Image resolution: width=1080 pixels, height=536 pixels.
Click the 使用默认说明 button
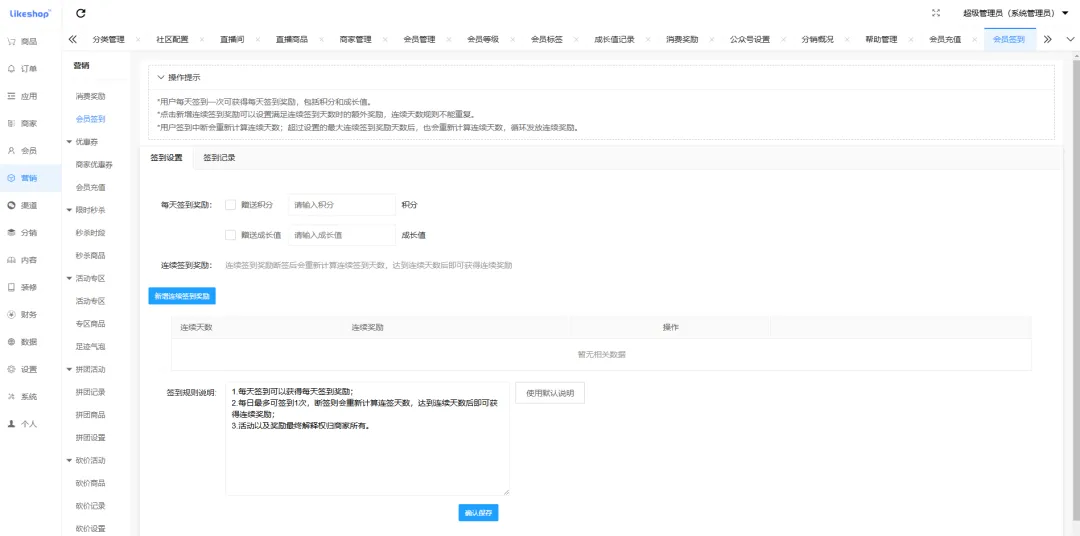[550, 393]
